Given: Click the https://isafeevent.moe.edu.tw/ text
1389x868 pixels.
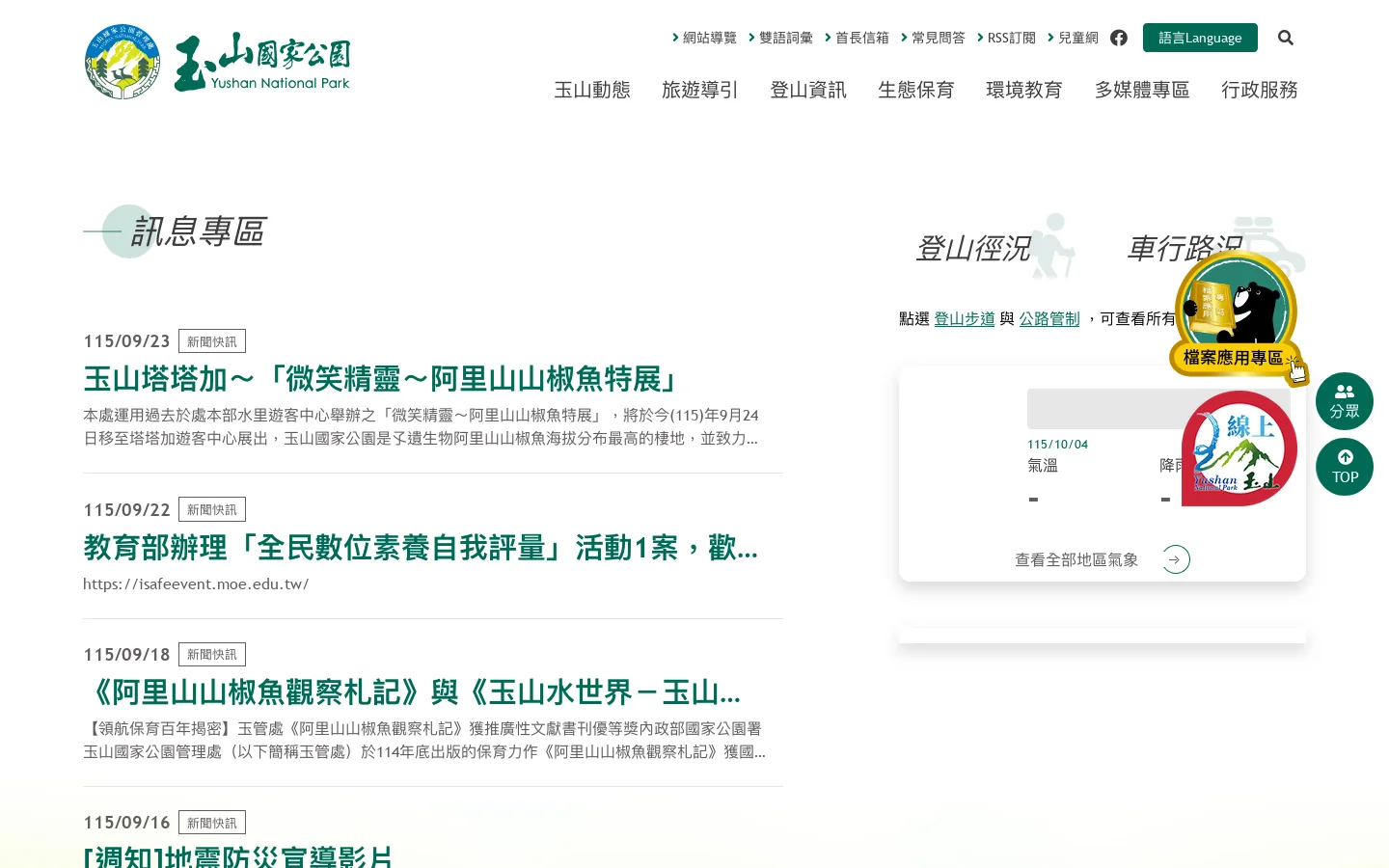Looking at the screenshot, I should point(196,583).
